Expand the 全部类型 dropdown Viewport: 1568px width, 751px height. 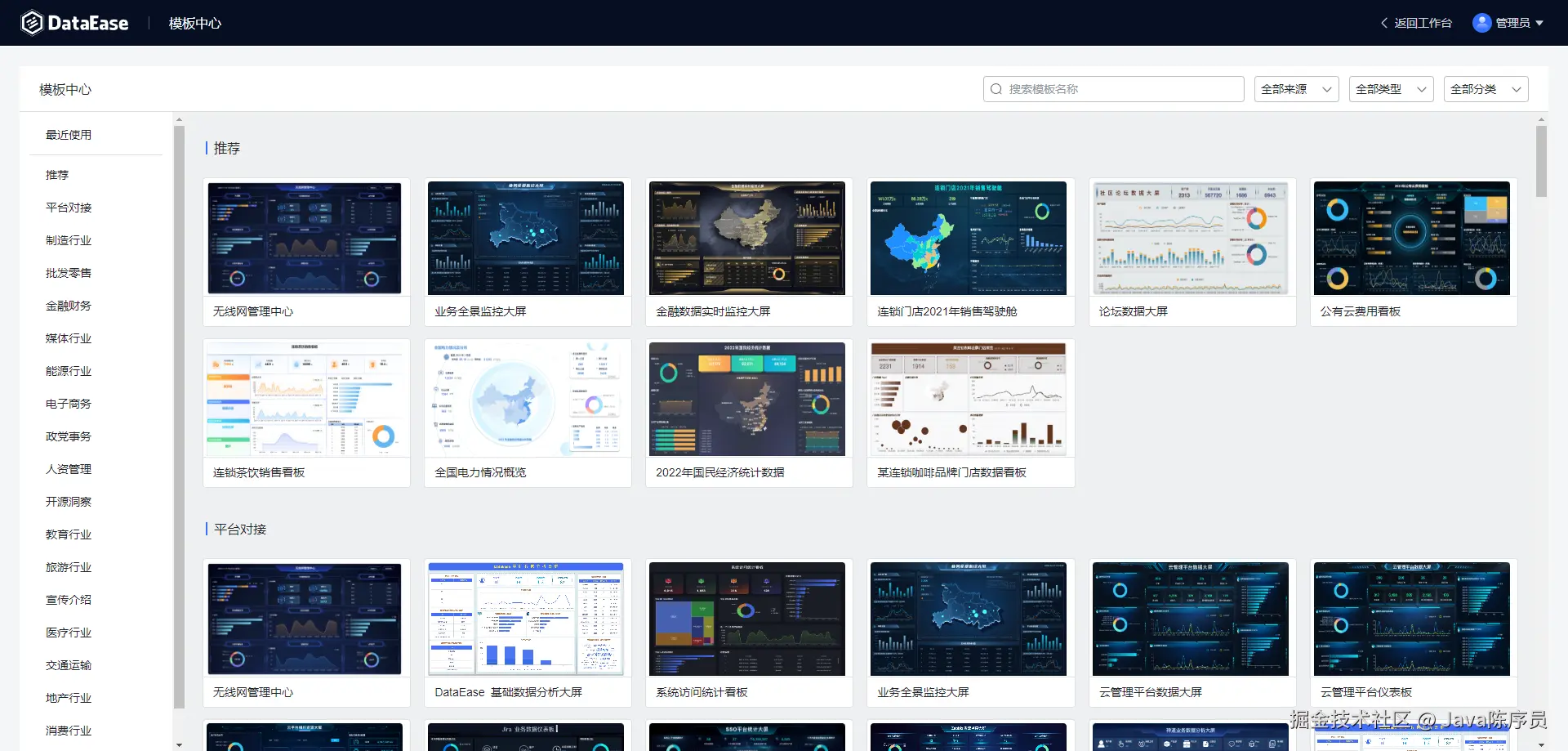[1391, 89]
